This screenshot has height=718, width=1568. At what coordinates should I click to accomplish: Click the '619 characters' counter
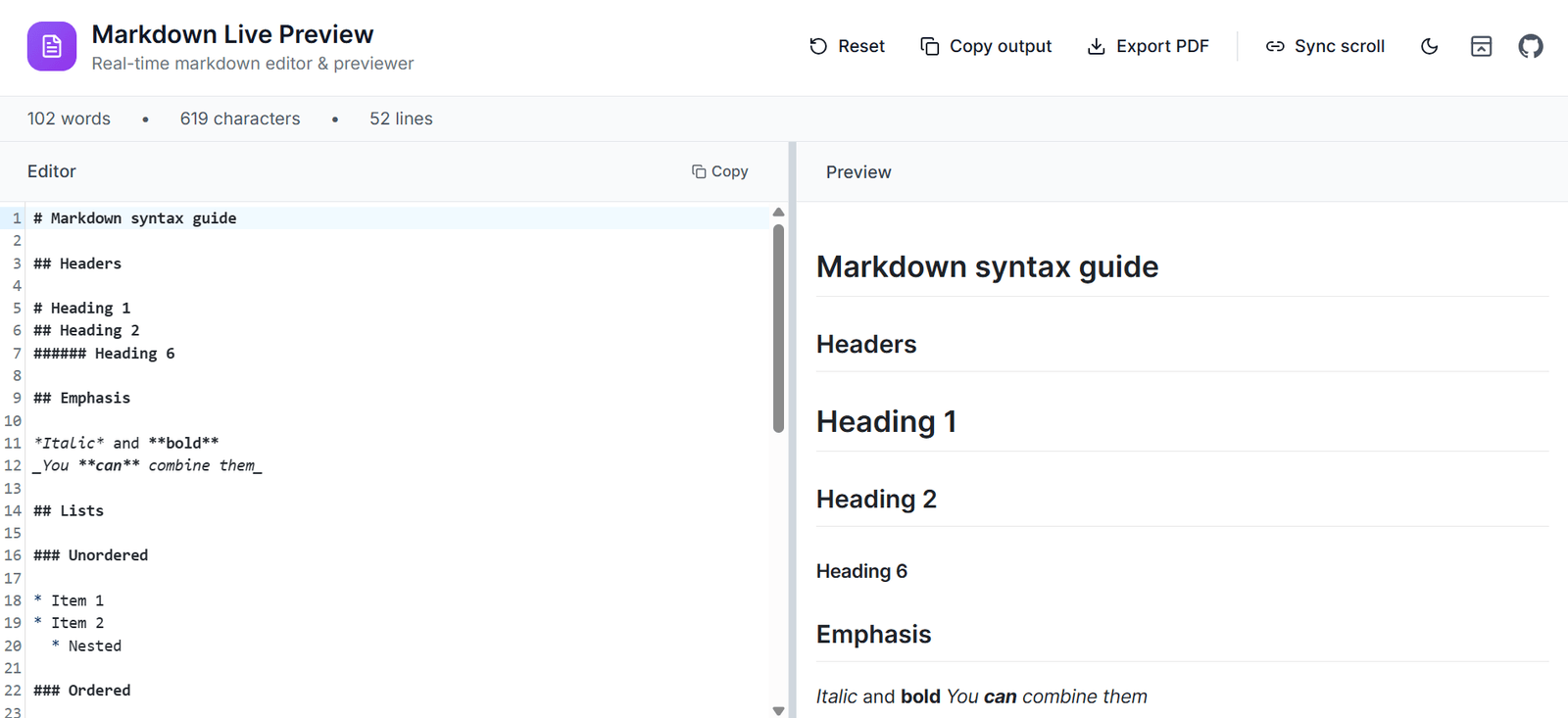point(240,119)
